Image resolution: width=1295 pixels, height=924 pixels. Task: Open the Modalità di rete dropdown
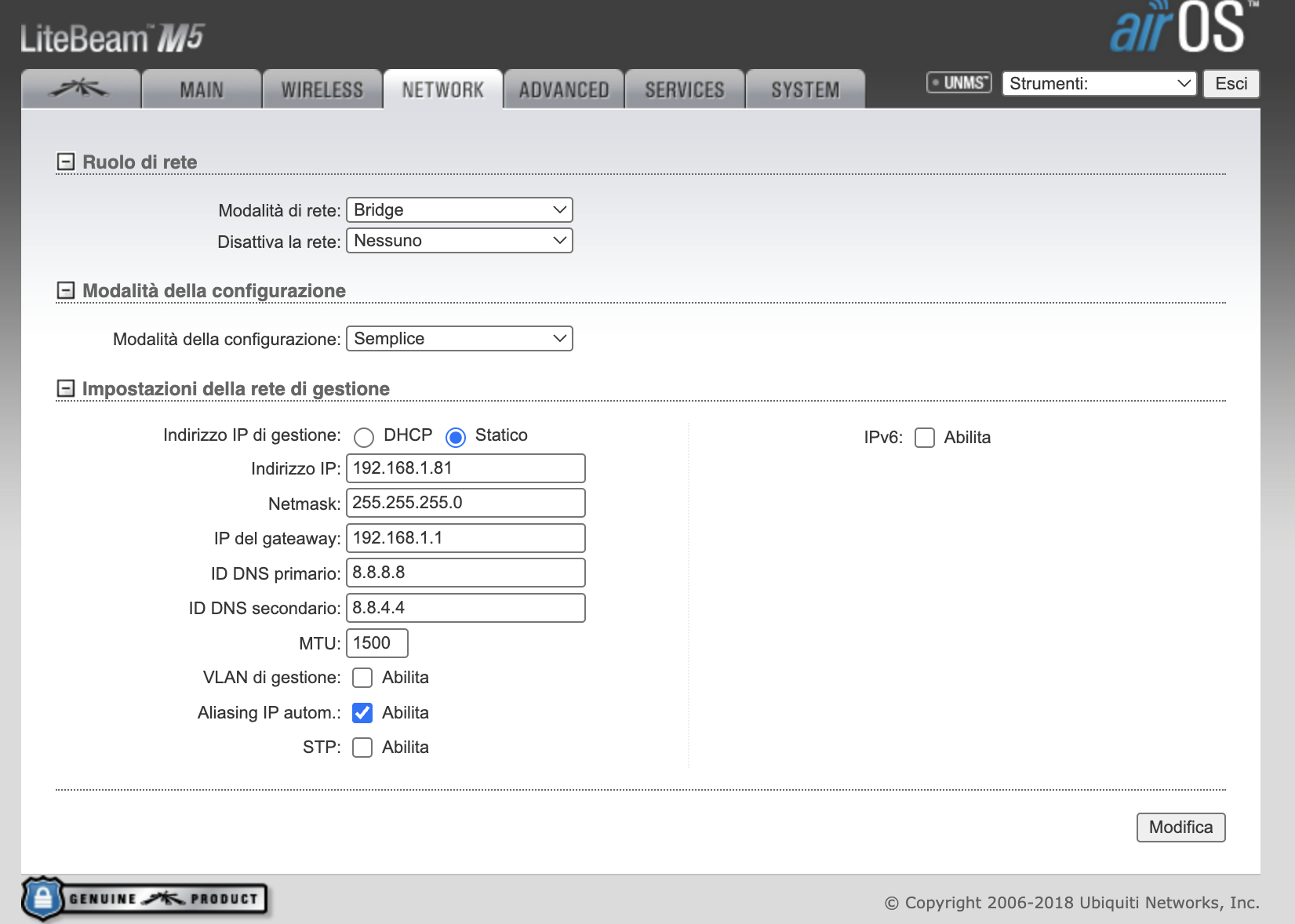459,210
